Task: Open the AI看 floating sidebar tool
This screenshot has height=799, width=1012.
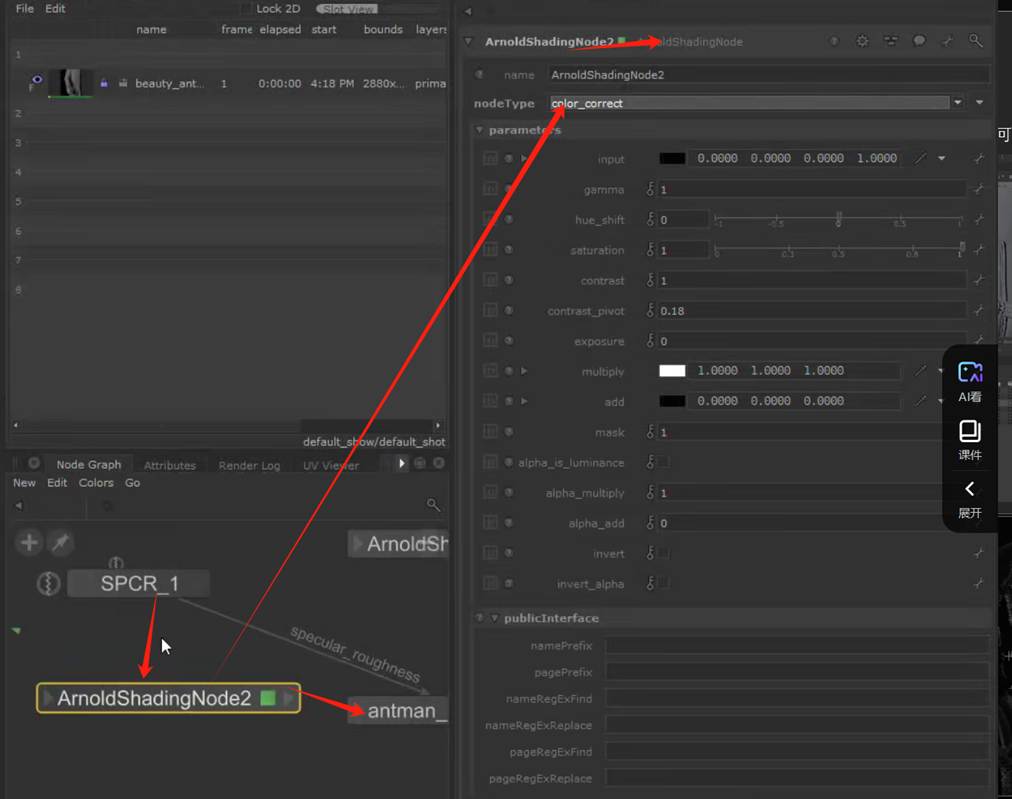Action: (969, 381)
